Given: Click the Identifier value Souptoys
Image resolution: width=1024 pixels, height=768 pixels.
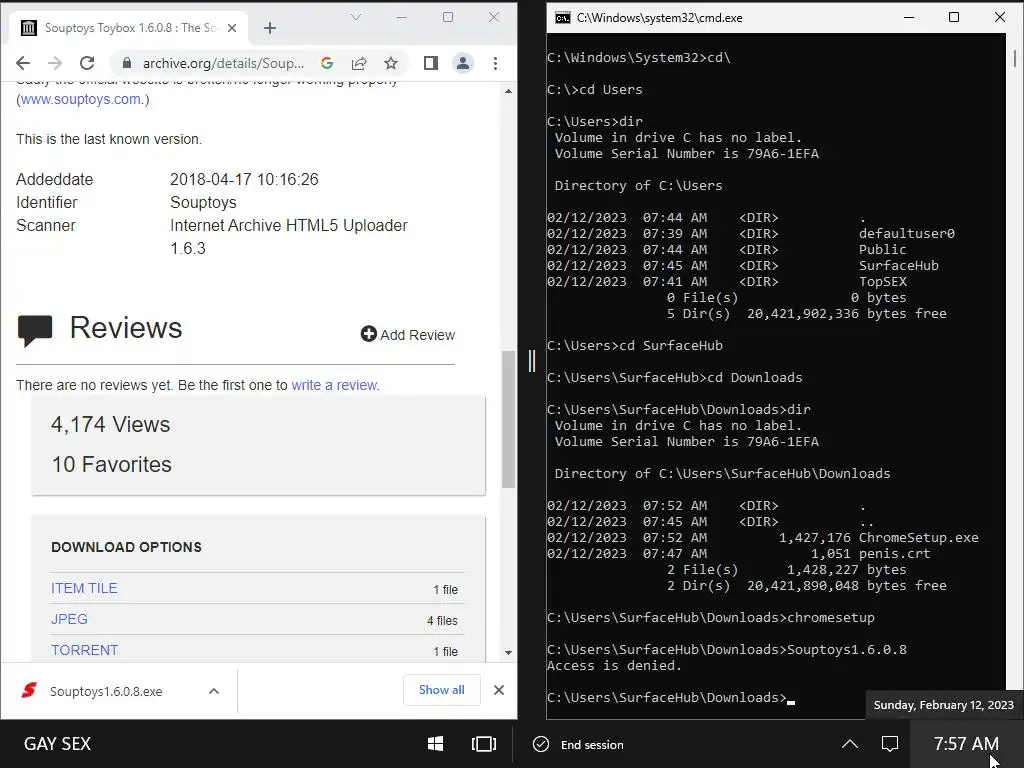Looking at the screenshot, I should (x=203, y=202).
